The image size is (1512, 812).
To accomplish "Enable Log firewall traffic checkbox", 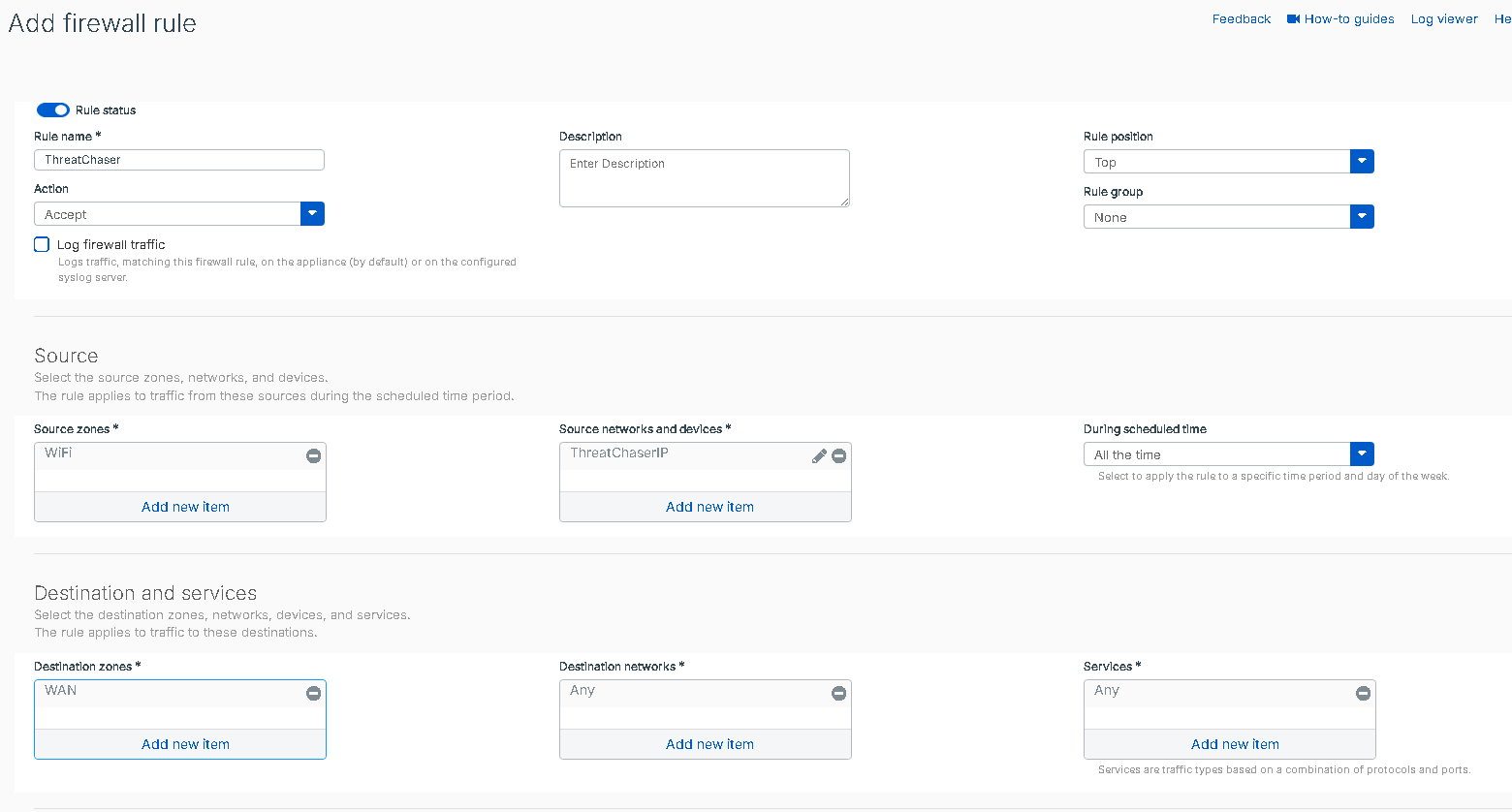I will pyautogui.click(x=42, y=244).
